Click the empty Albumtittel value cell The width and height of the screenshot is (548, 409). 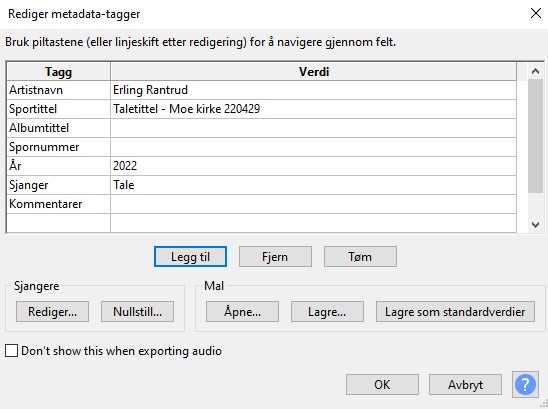pyautogui.click(x=313, y=128)
